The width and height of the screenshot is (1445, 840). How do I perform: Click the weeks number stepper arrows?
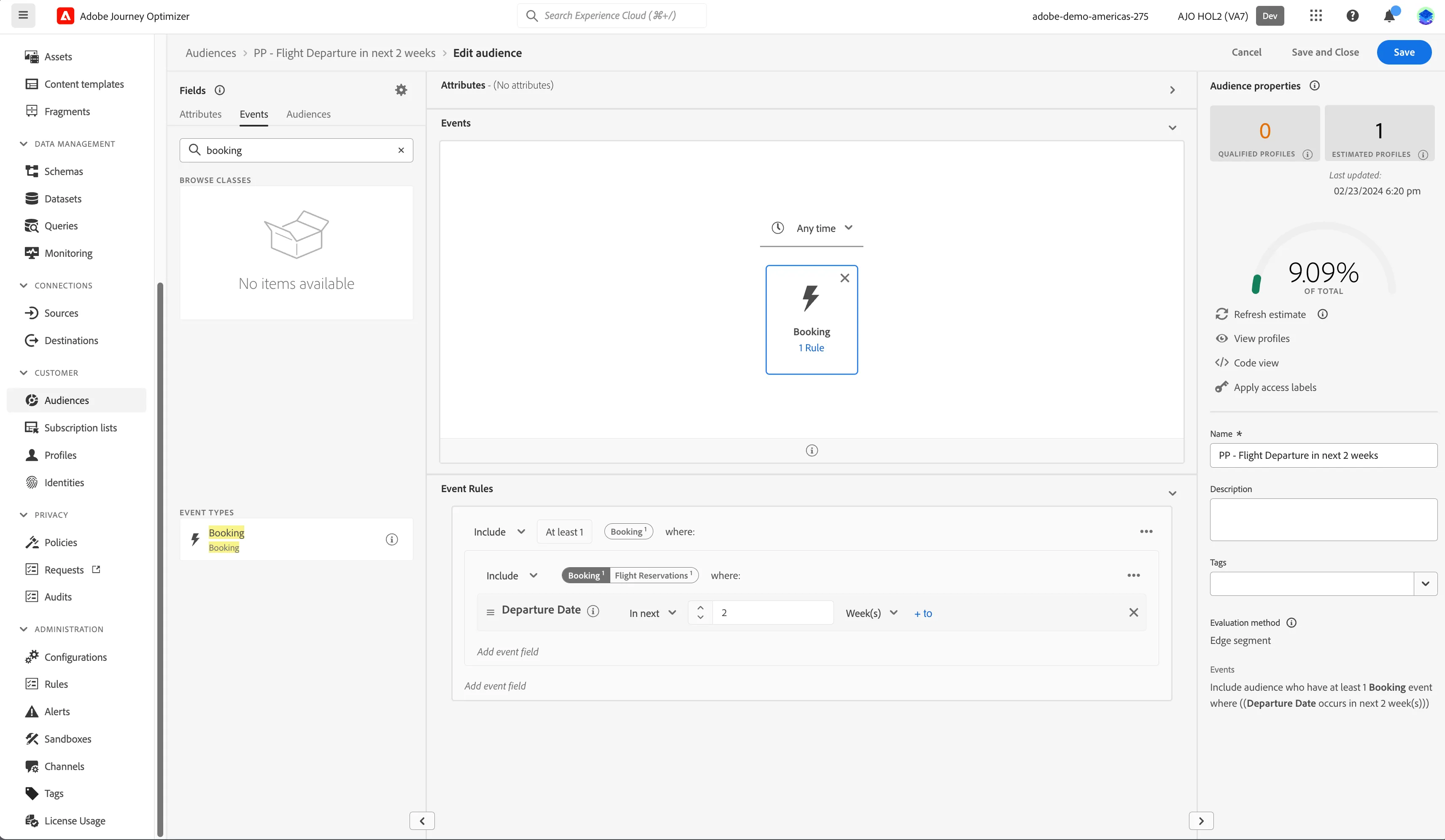coord(700,612)
